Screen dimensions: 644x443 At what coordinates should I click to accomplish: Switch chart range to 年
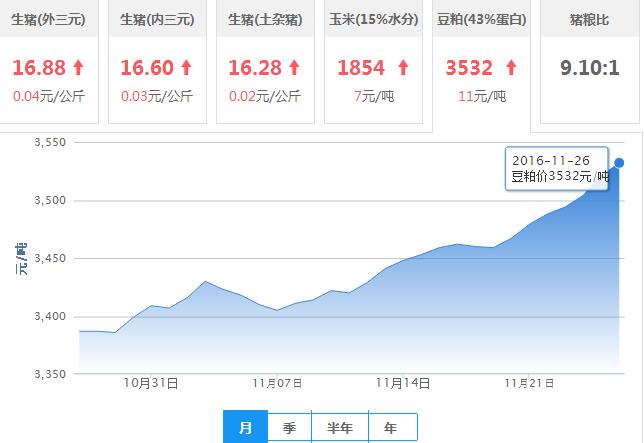point(393,428)
